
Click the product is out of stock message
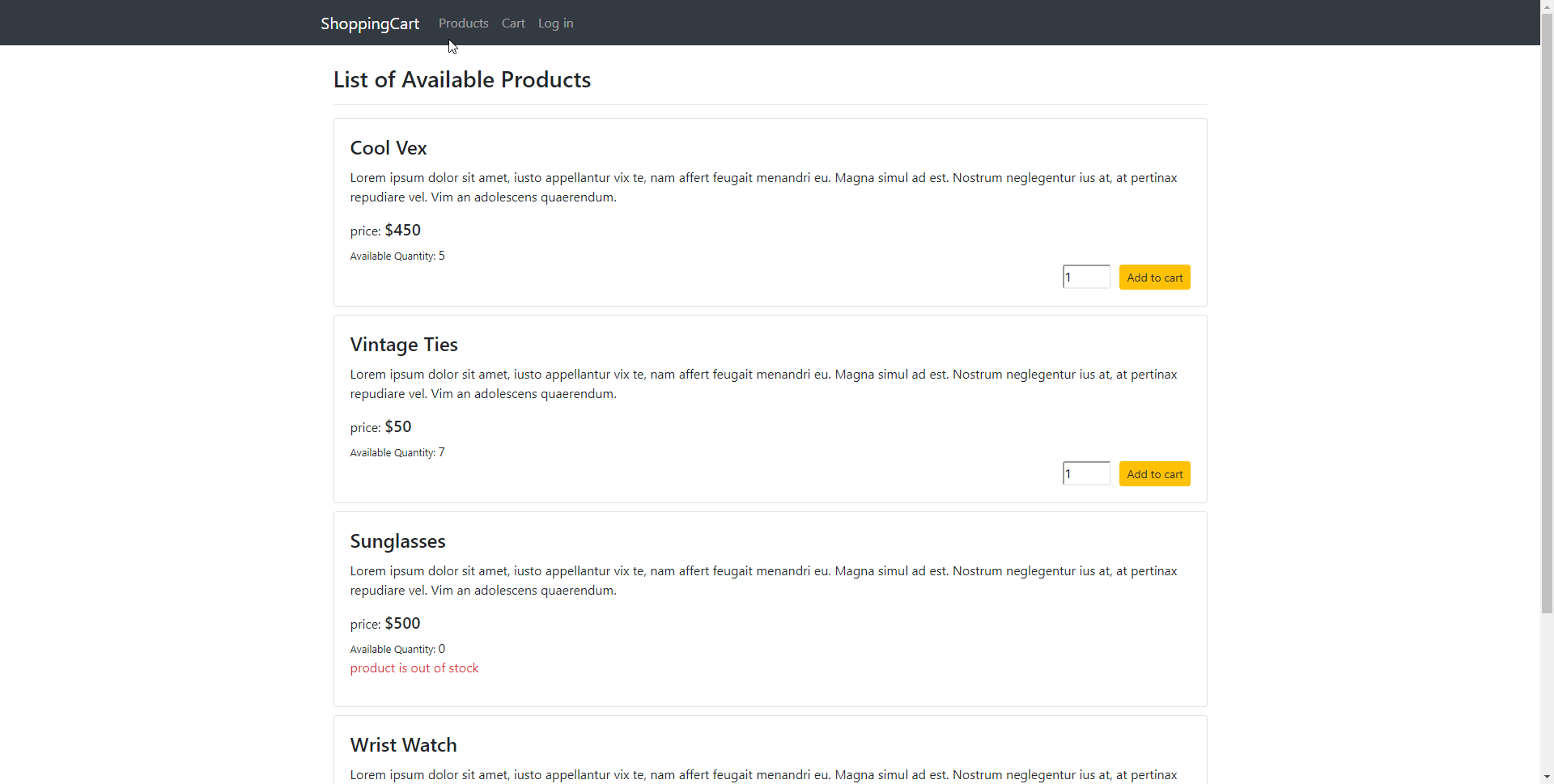[x=414, y=667]
